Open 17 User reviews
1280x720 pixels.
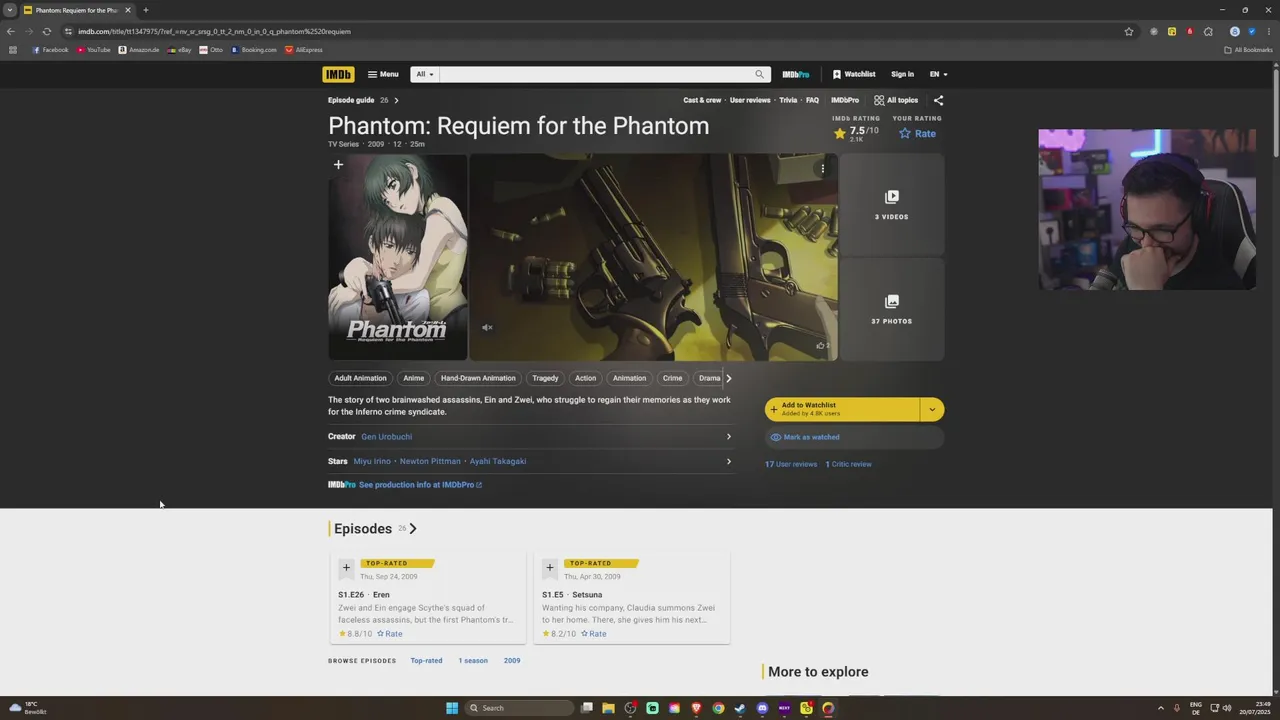click(791, 464)
